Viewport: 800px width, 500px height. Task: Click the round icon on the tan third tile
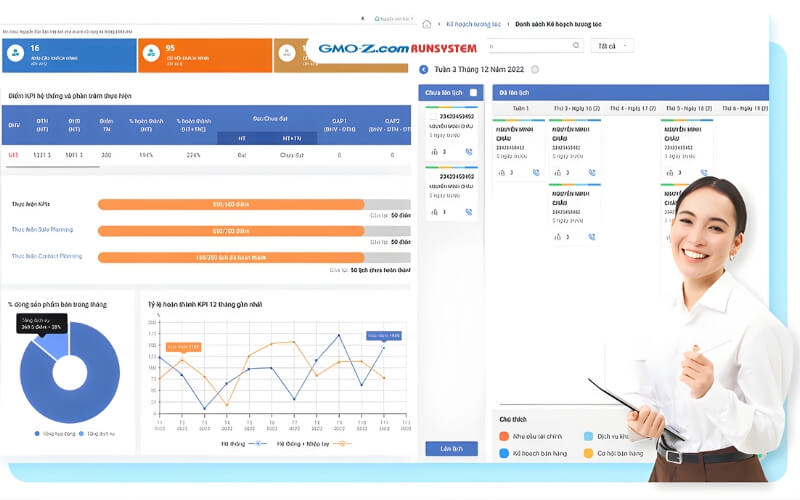click(287, 53)
